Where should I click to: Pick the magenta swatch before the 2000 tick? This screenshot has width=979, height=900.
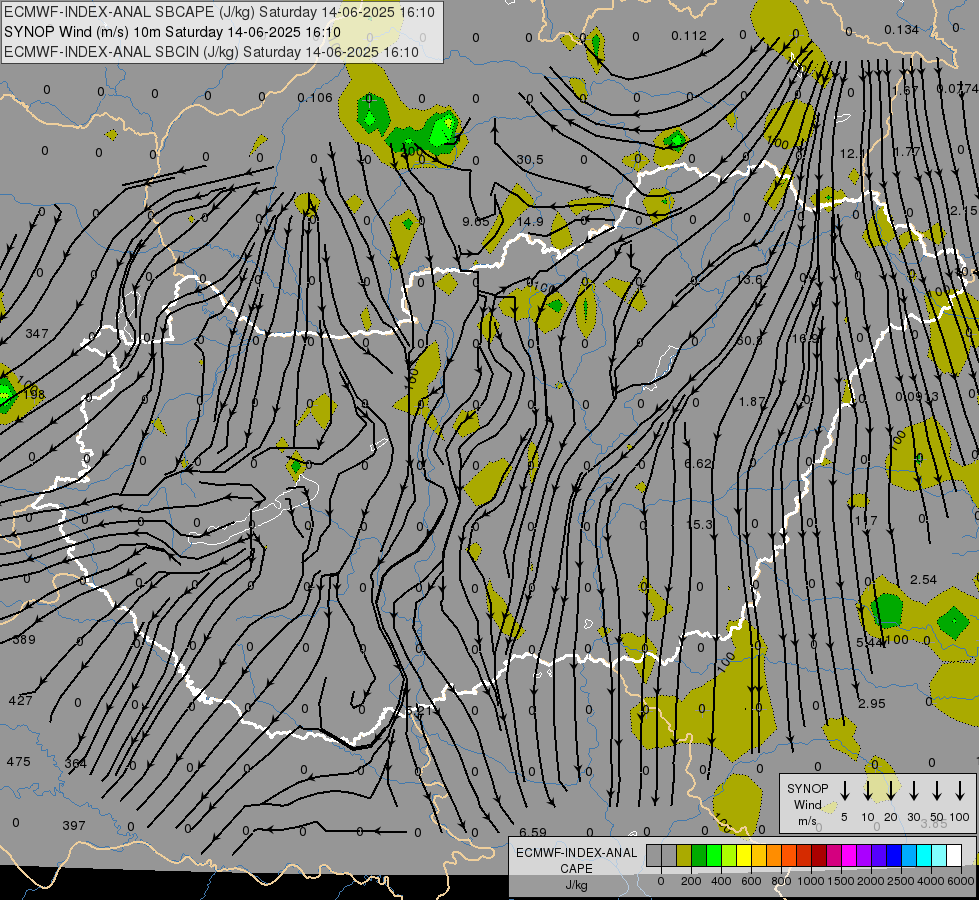click(849, 855)
